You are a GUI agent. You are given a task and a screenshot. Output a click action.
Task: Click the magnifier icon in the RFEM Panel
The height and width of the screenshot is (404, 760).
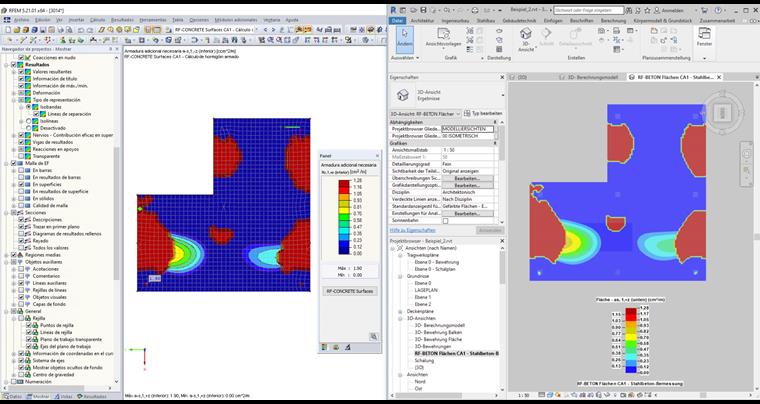[x=373, y=336]
